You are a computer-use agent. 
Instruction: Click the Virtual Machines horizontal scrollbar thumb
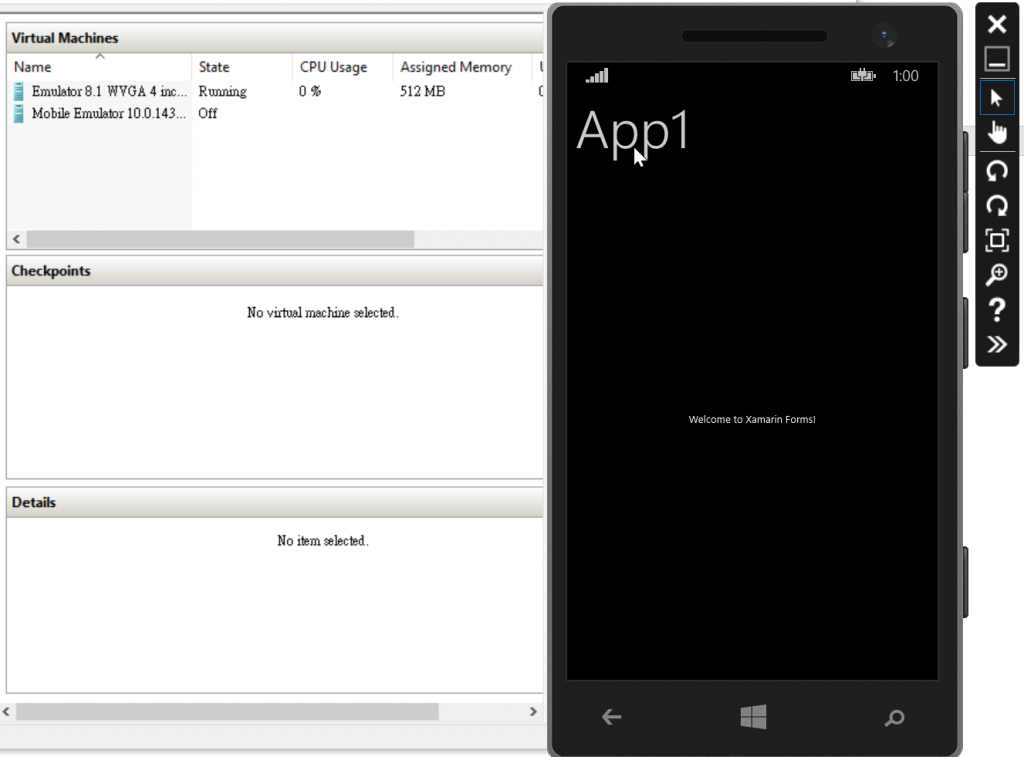click(x=220, y=239)
